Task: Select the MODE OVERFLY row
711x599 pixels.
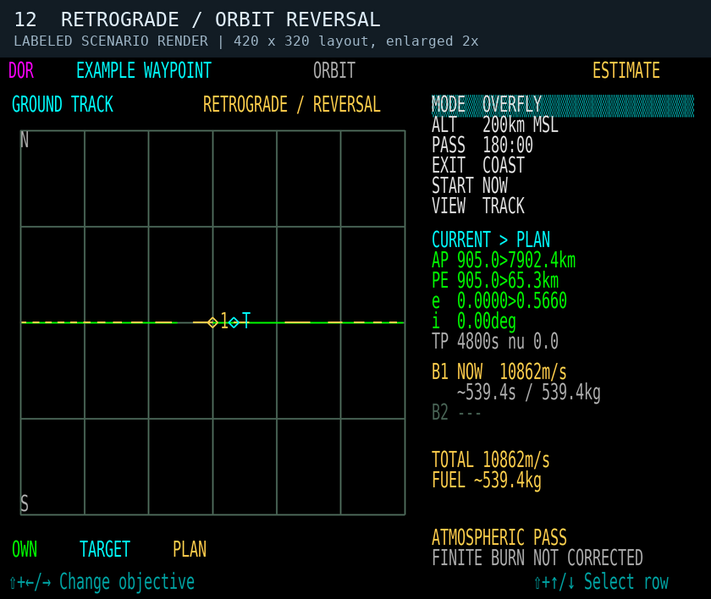Action: coord(563,105)
